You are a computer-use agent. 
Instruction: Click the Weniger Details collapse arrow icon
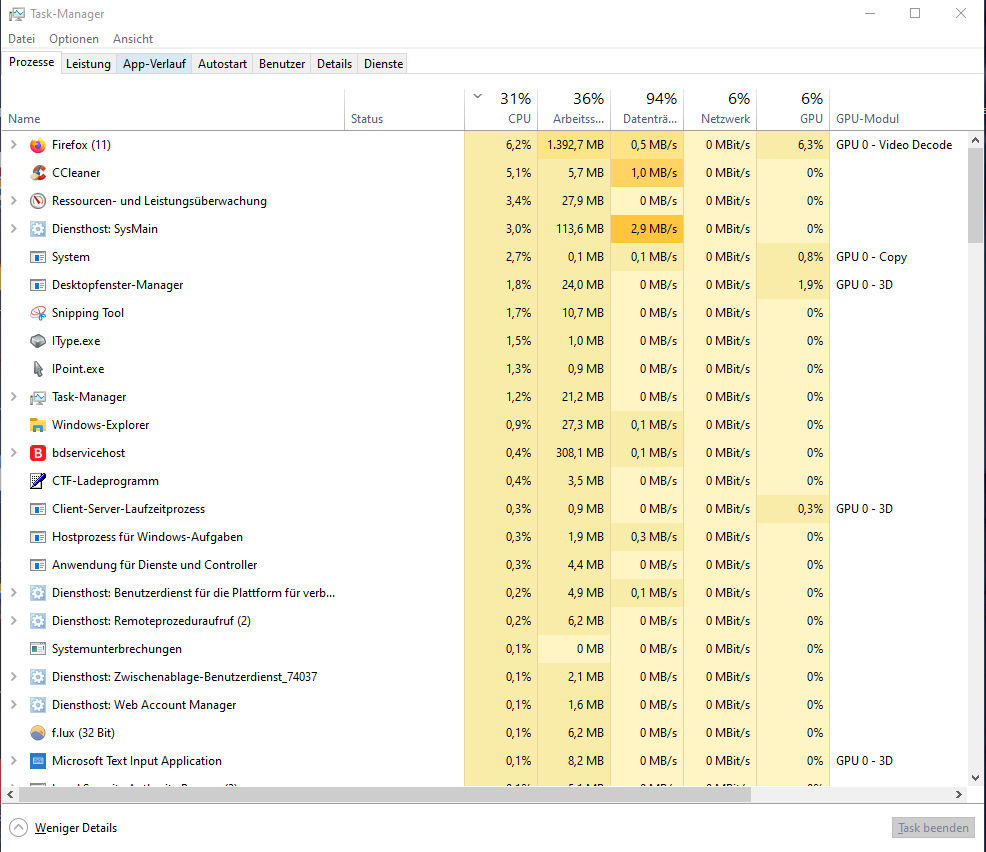coord(19,827)
